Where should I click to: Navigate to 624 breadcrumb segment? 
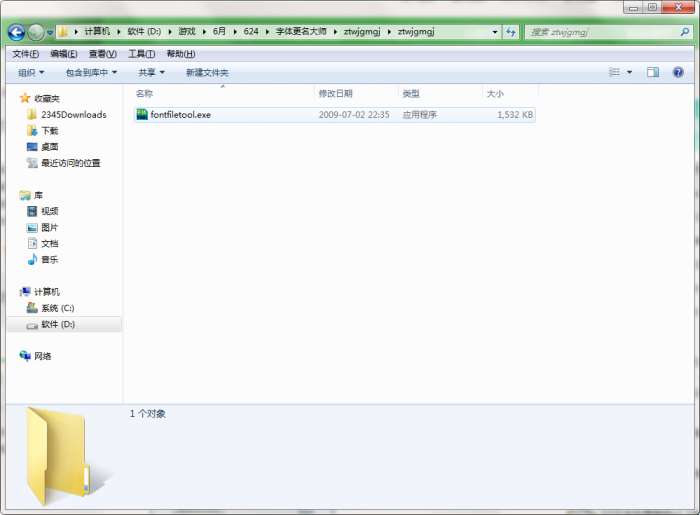251,31
